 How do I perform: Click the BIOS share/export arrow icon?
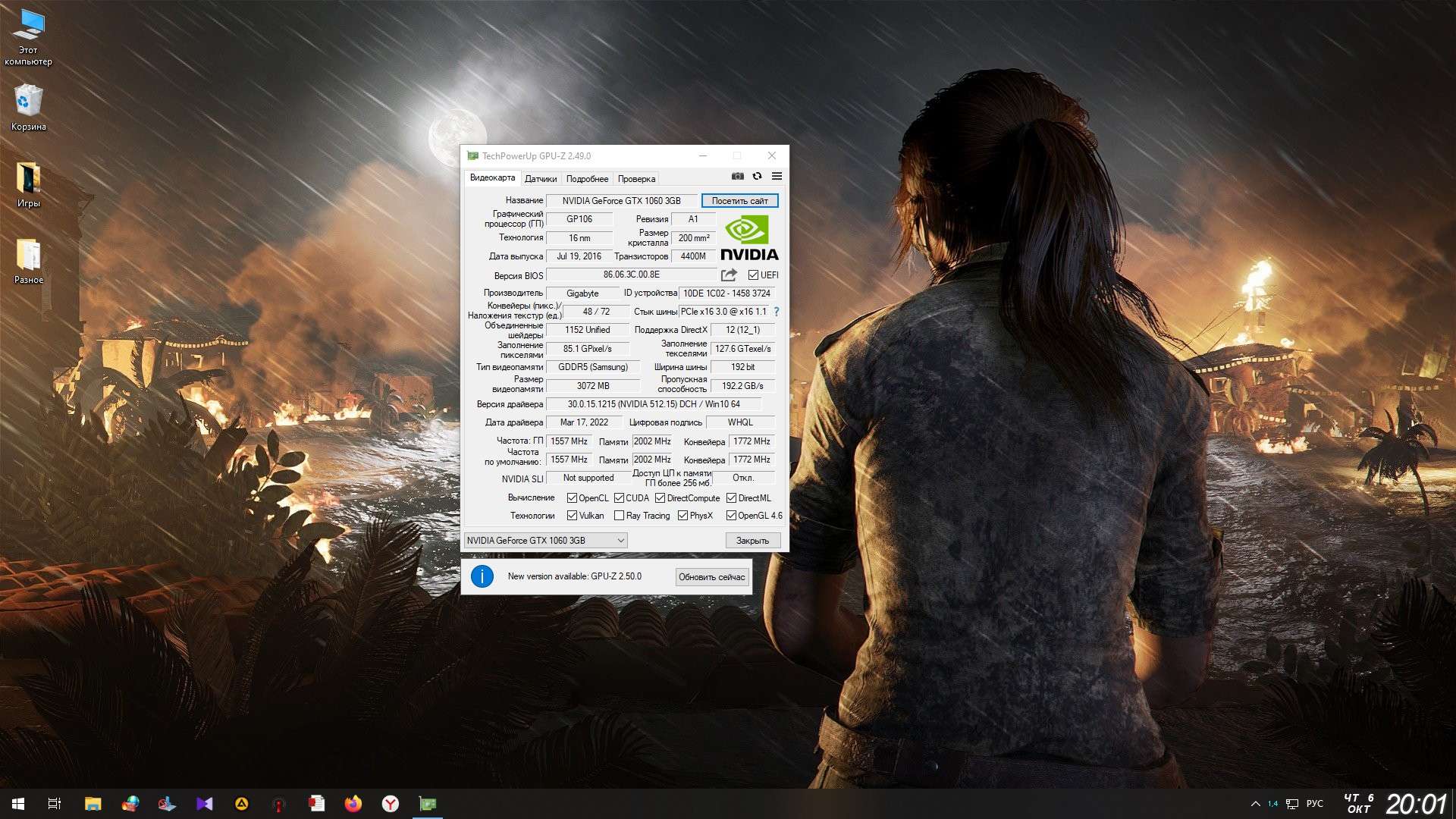pos(729,275)
